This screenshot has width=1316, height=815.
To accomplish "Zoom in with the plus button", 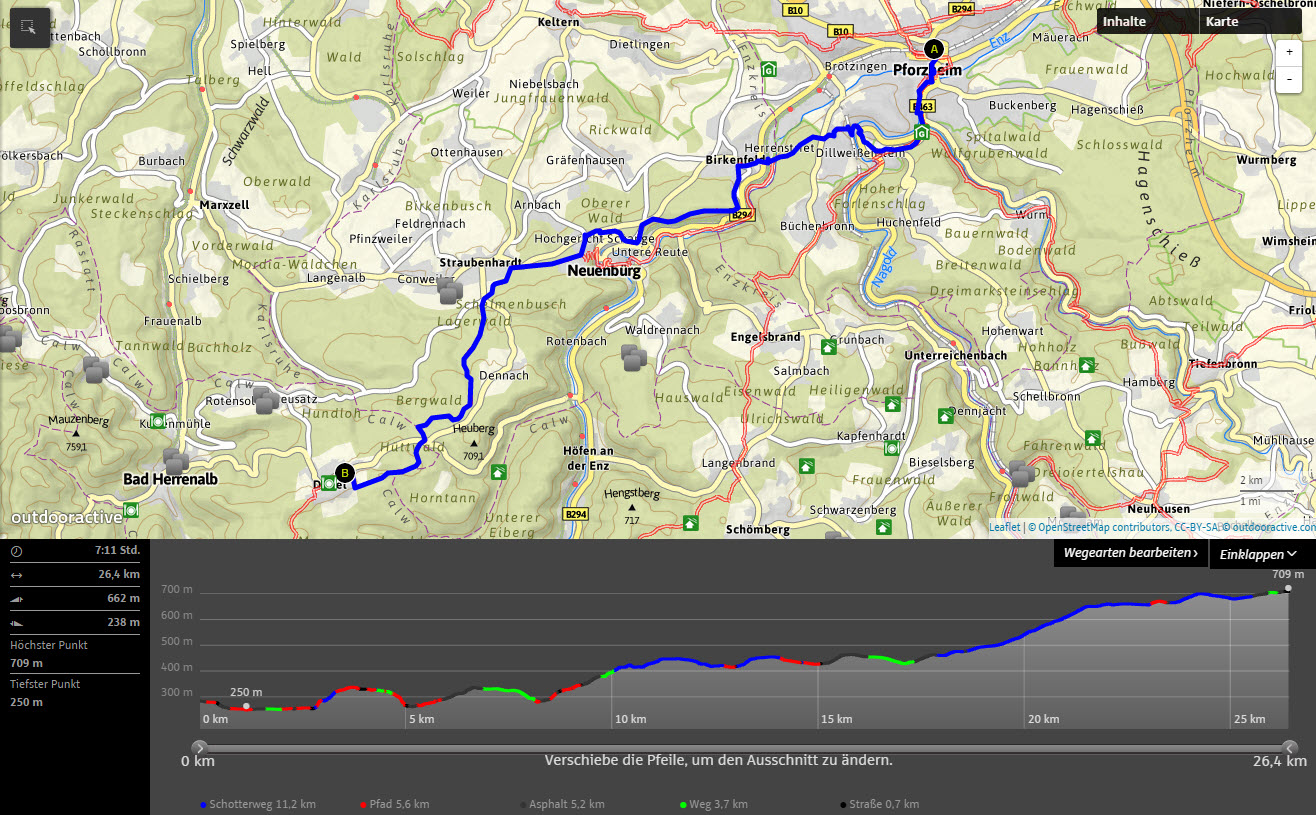I will tap(1290, 52).
